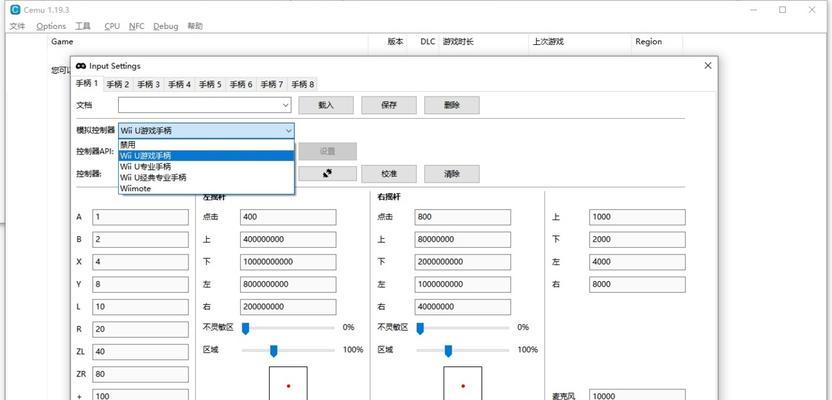Click the X button mapping field
Viewport: 832px width, 400px height.
(140, 262)
